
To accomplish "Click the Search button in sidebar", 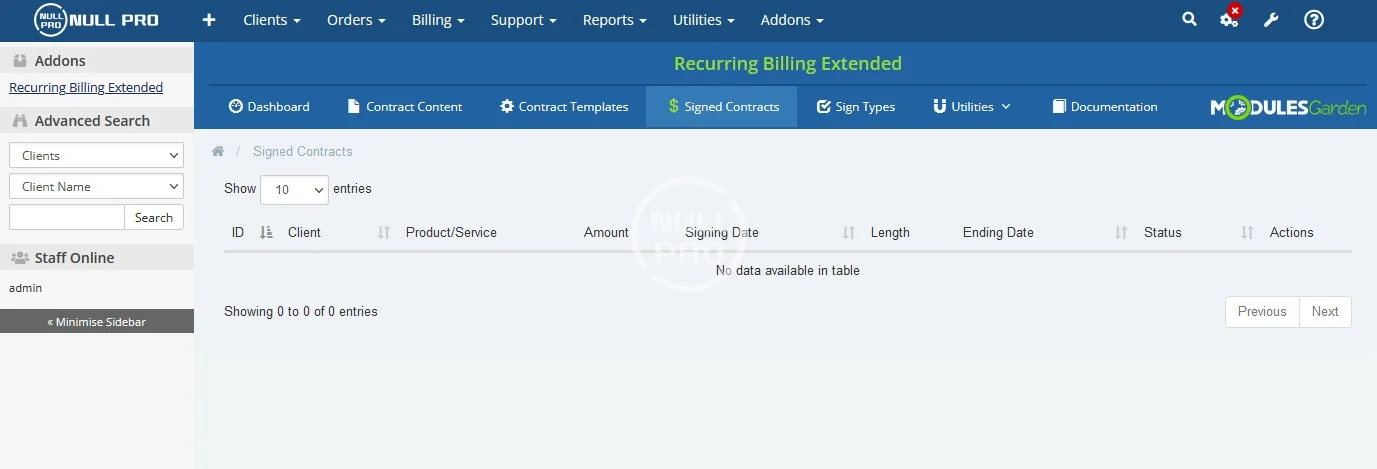I will [x=154, y=218].
